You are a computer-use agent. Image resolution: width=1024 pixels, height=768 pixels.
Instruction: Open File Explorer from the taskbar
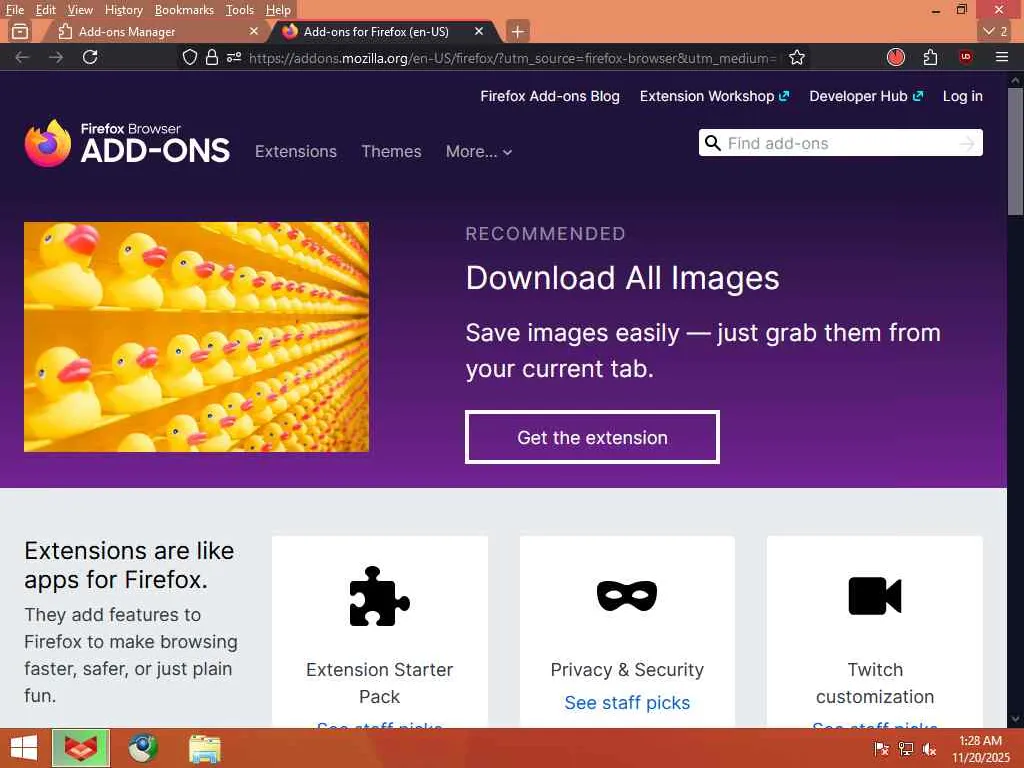(x=205, y=748)
